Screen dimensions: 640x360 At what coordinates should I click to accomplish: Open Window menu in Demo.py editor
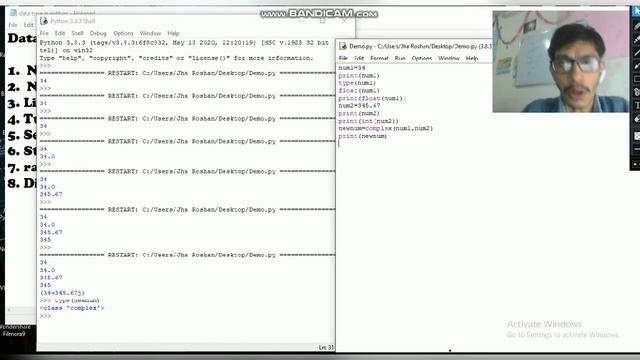point(449,58)
